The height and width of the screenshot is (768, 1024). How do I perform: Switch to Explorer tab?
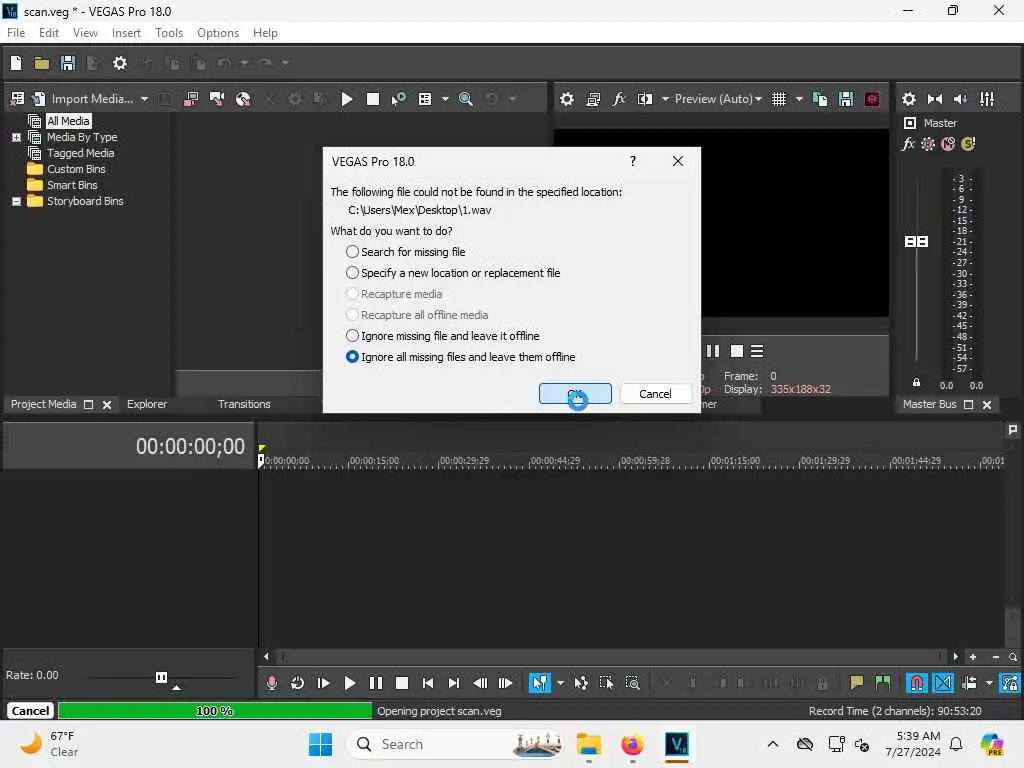click(x=147, y=404)
